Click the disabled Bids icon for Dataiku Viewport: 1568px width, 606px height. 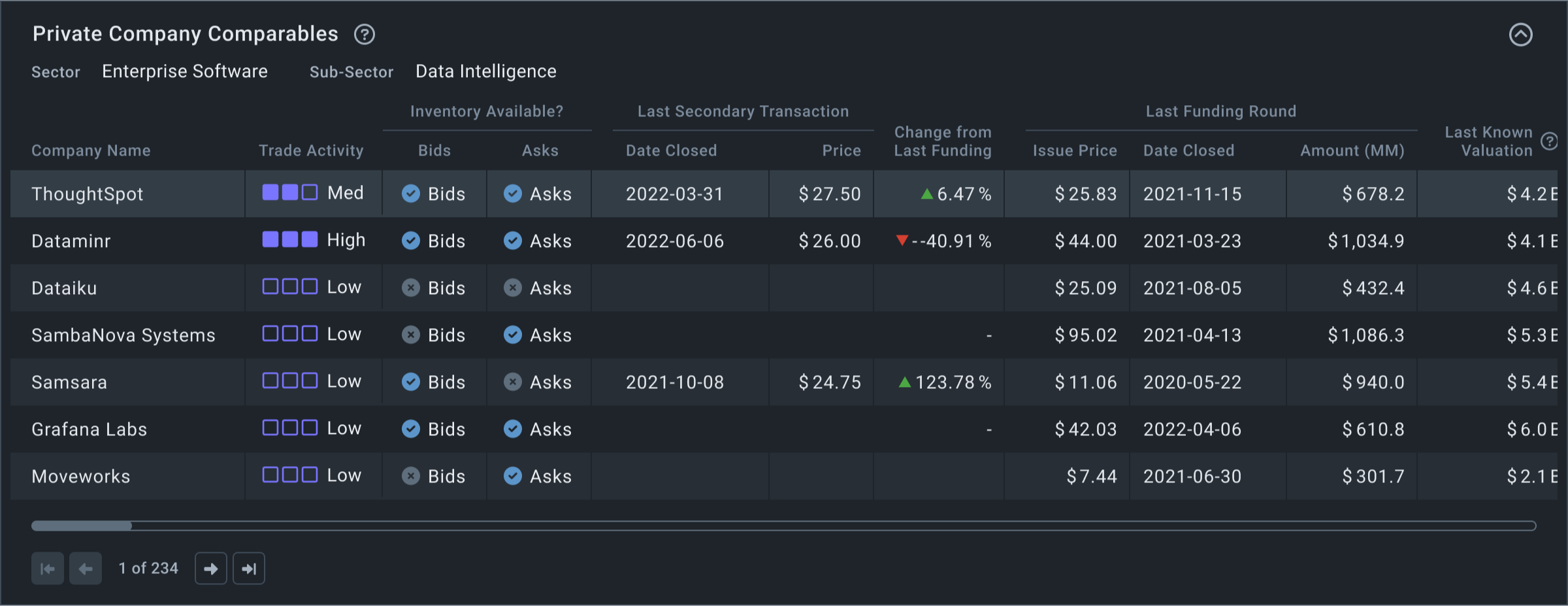click(x=411, y=288)
